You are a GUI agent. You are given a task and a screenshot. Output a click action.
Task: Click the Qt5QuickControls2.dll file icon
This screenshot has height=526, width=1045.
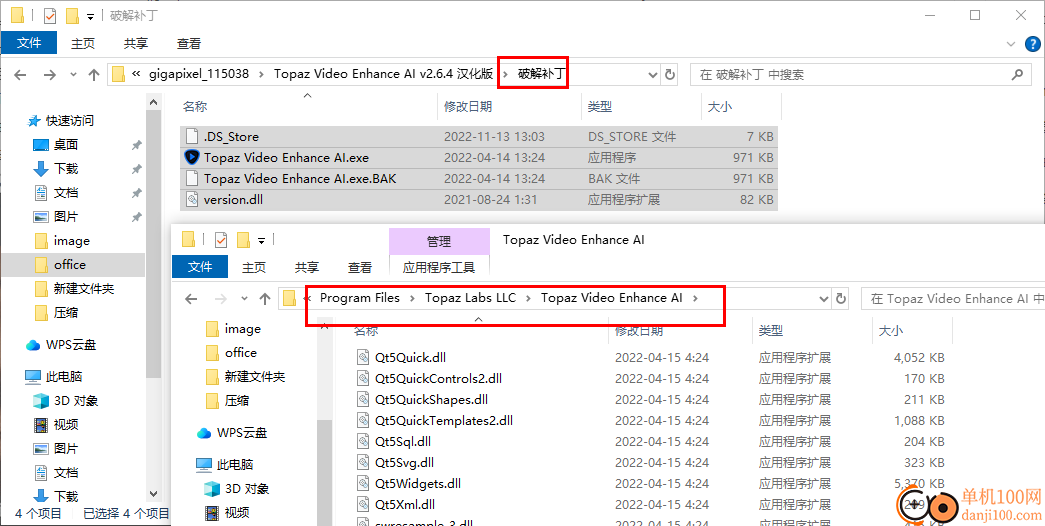[363, 379]
